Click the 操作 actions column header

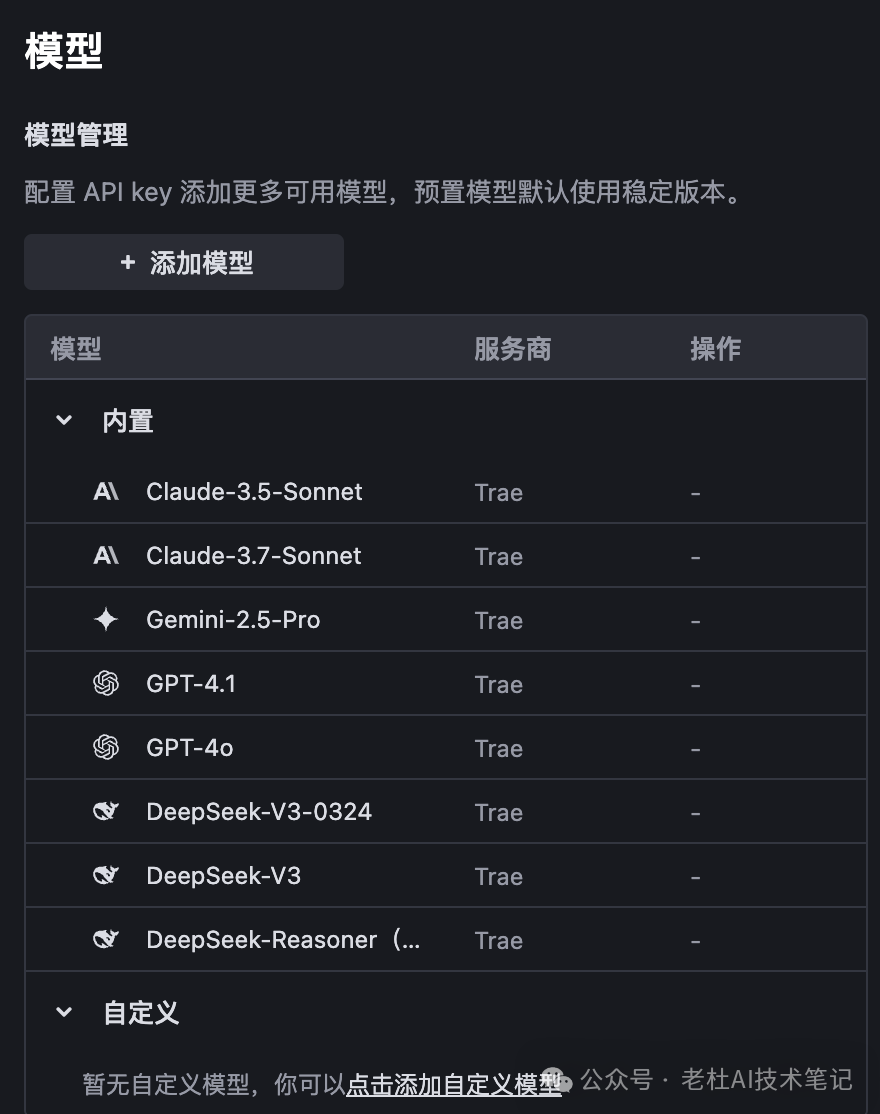[715, 349]
